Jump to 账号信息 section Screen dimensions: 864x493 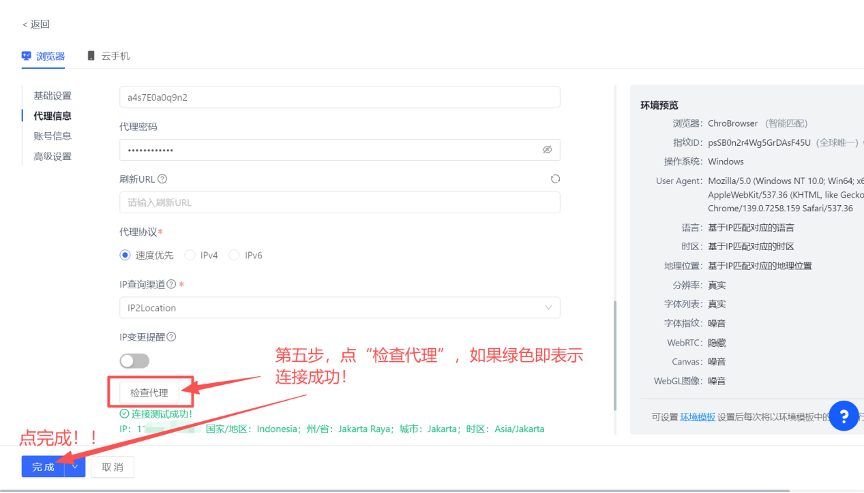(52, 136)
